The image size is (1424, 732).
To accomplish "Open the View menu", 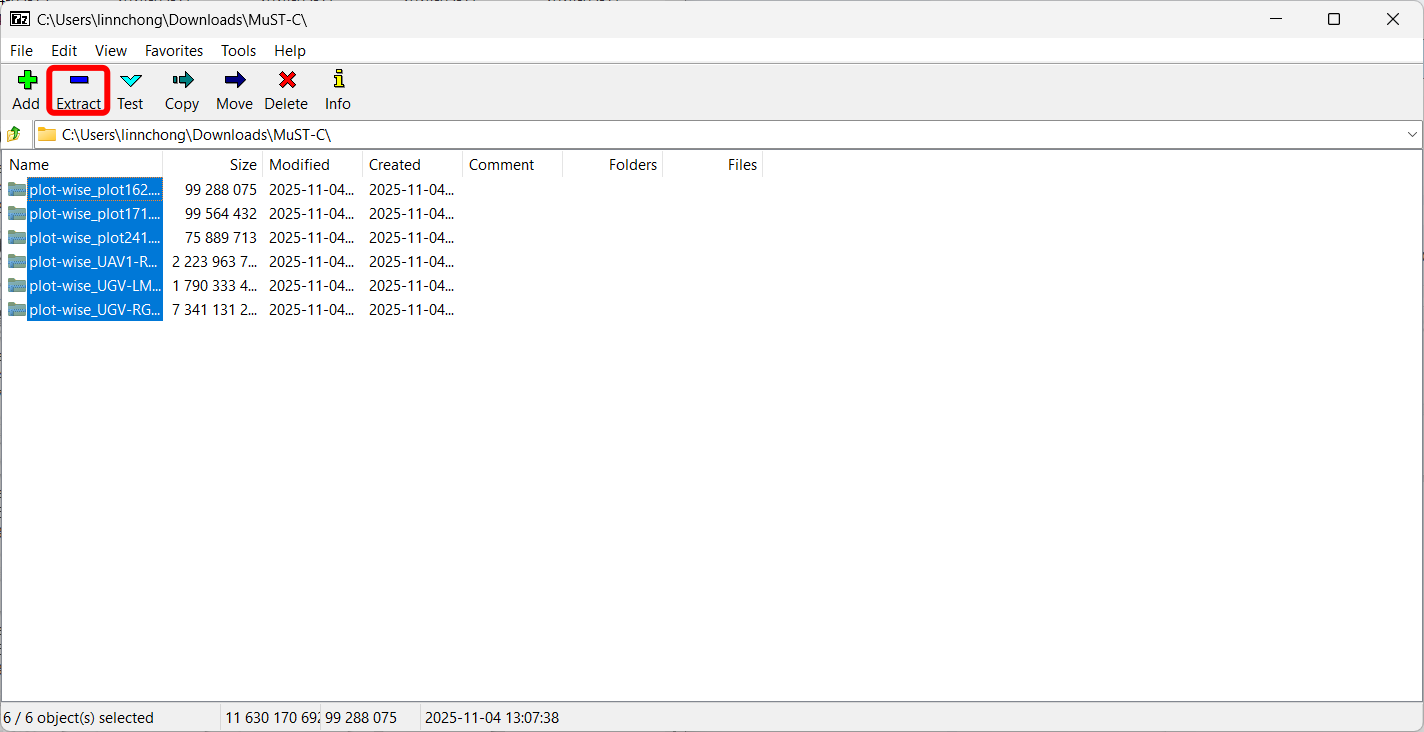I will click(111, 51).
